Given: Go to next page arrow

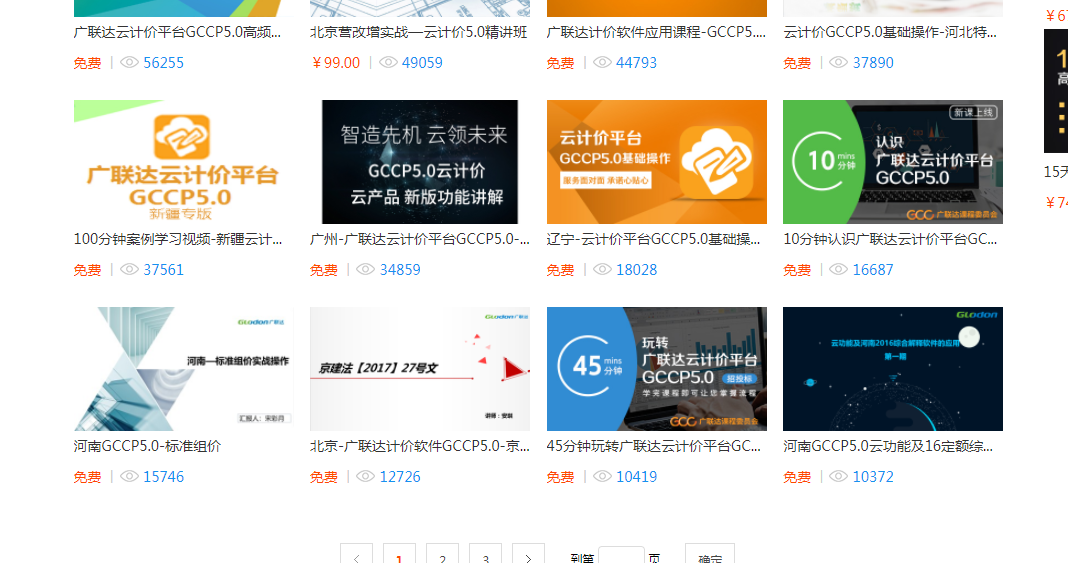Looking at the screenshot, I should pos(528,555).
